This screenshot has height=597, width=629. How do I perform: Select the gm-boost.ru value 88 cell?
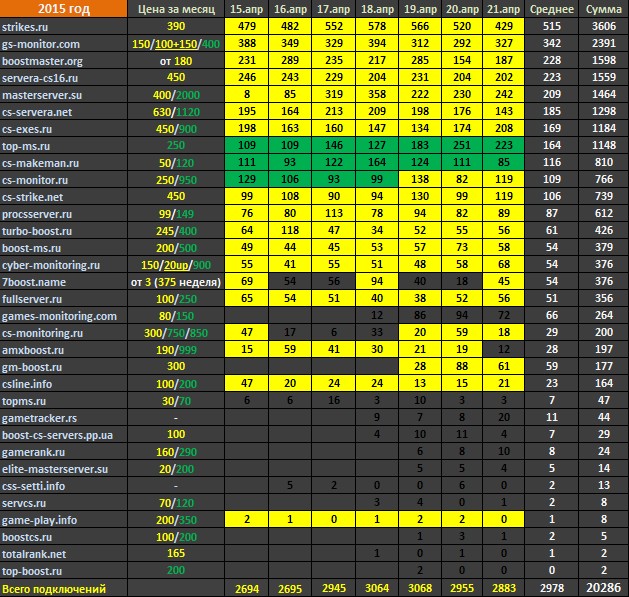(462, 367)
